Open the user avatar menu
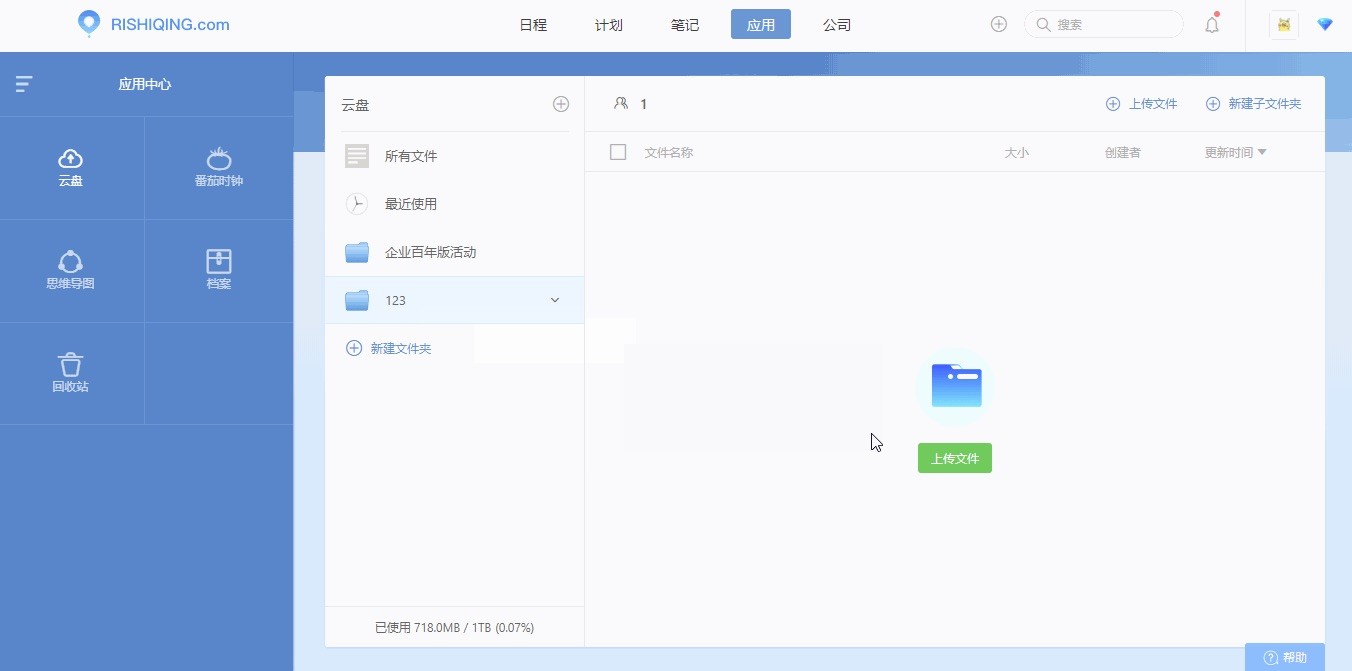Screen dimensions: 1352x671 [x=1284, y=25]
